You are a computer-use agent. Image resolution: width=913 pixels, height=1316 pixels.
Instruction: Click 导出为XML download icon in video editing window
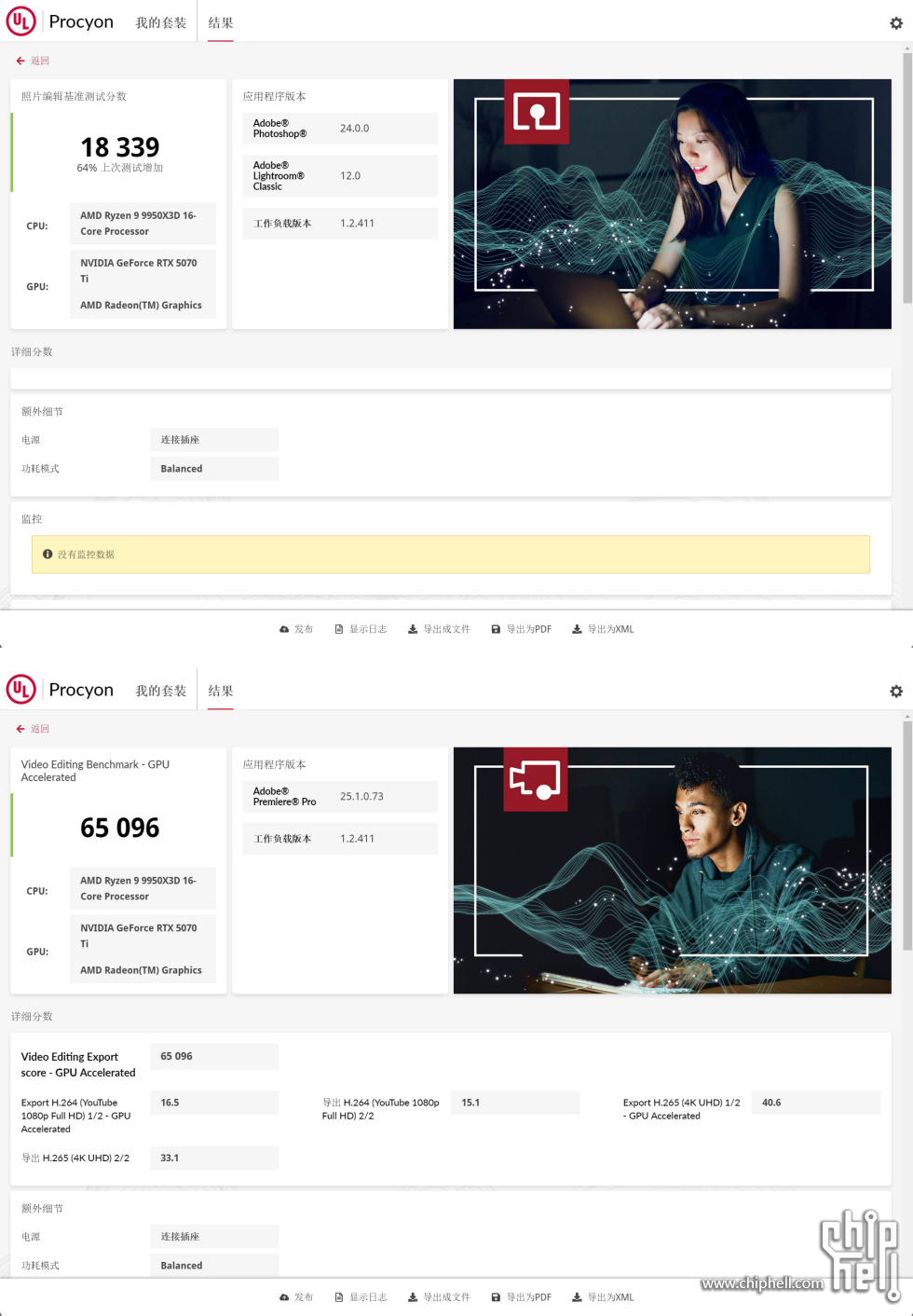click(x=578, y=1297)
